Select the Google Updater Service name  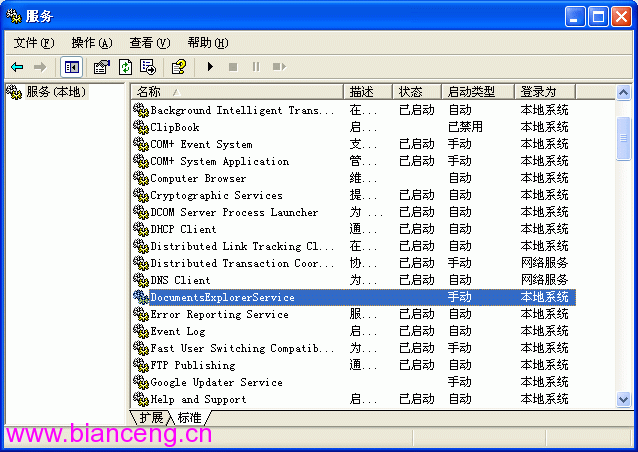tap(216, 382)
